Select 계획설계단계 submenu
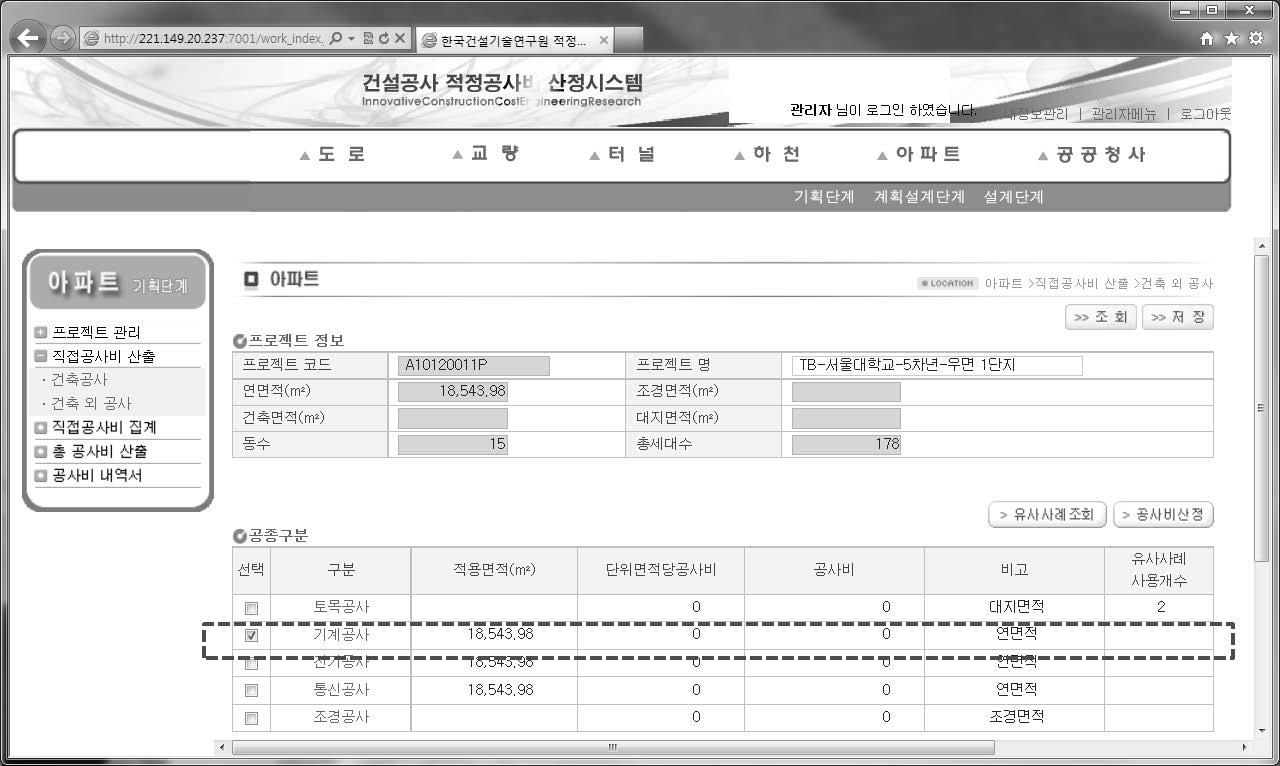Viewport: 1280px width, 766px height. (919, 197)
